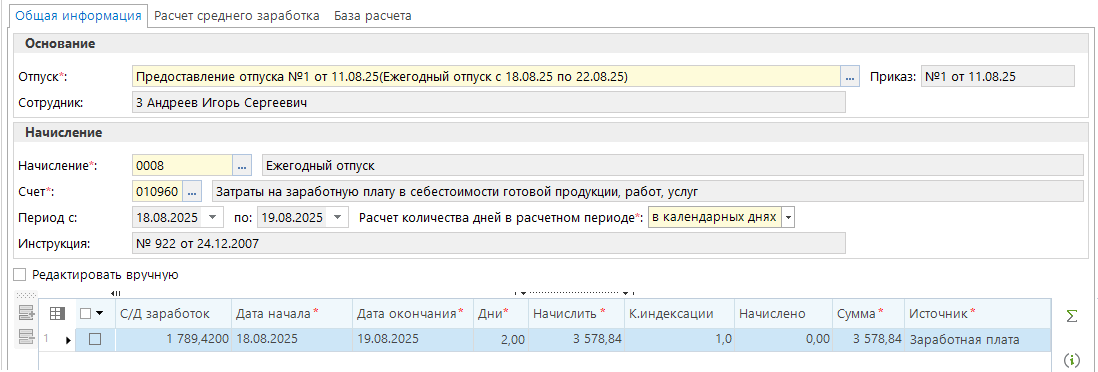The image size is (1098, 372).
Task: Click the 'Отпуск' field with vacation order text
Action: (x=487, y=77)
